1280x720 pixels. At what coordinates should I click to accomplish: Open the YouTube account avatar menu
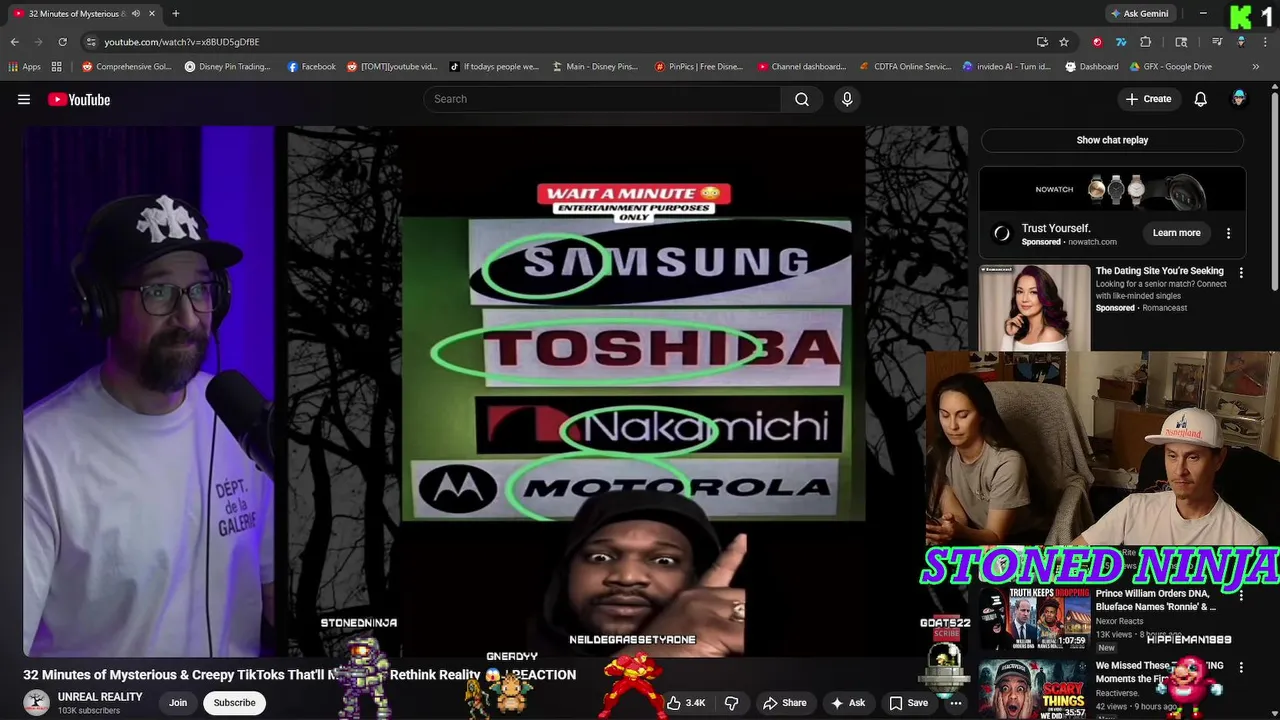click(x=1239, y=99)
